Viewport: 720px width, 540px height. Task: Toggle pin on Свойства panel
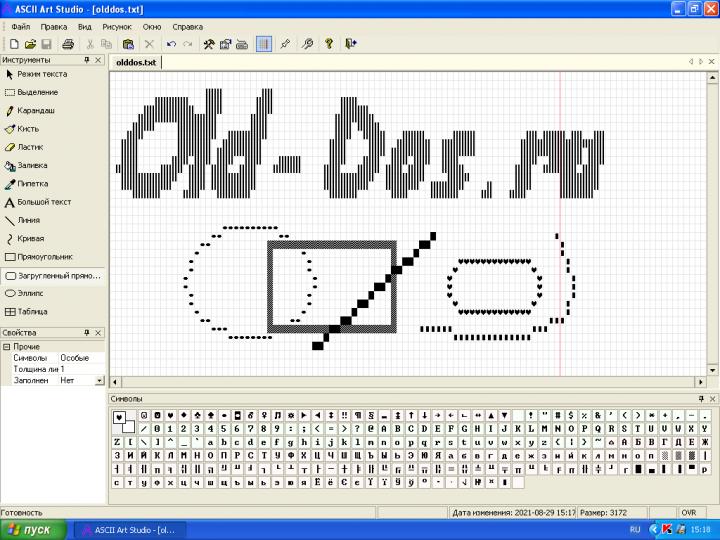pyautogui.click(x=86, y=332)
